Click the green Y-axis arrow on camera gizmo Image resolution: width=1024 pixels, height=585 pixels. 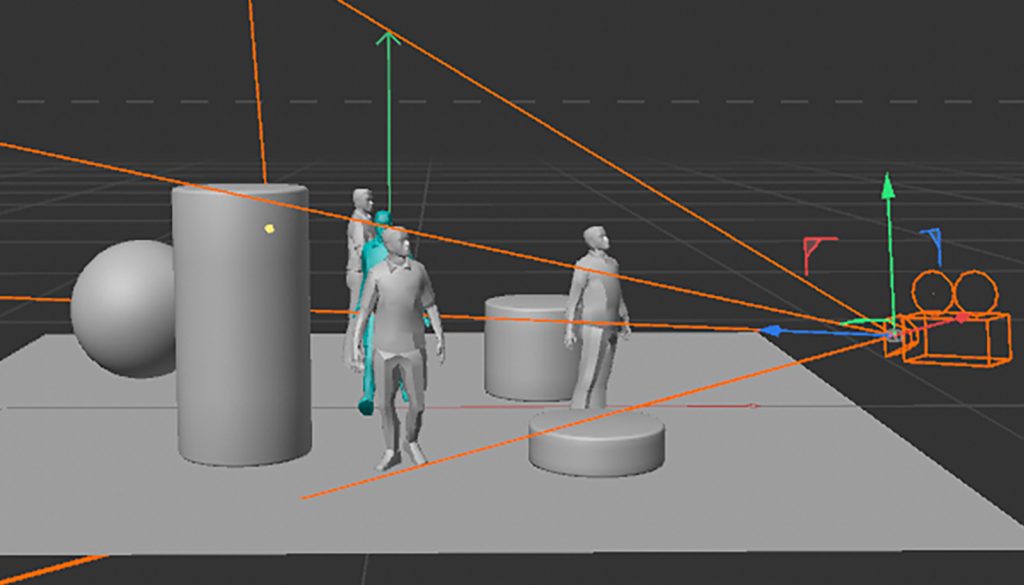pyautogui.click(x=887, y=186)
